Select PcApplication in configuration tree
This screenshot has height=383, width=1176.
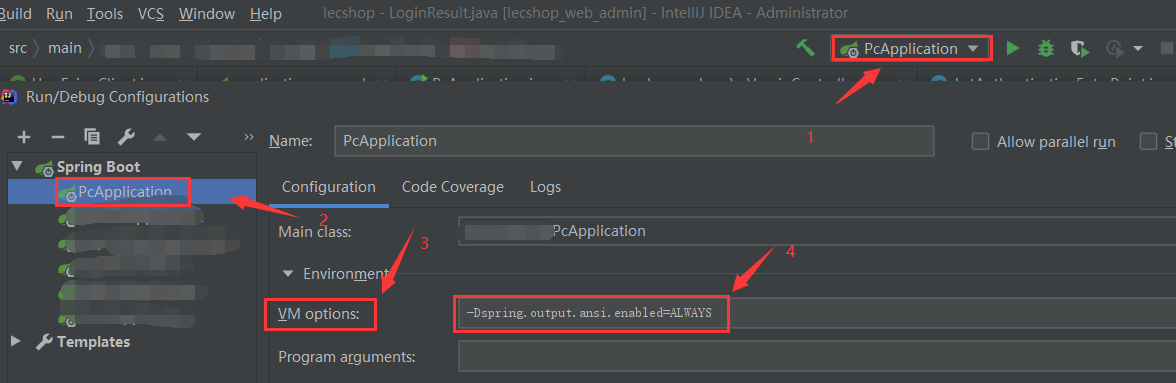tap(124, 192)
